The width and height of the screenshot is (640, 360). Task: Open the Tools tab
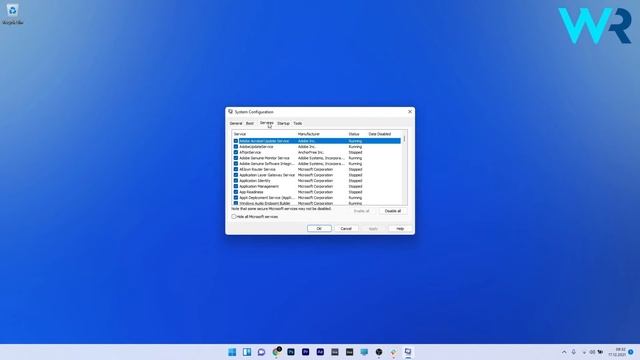pyautogui.click(x=298, y=123)
